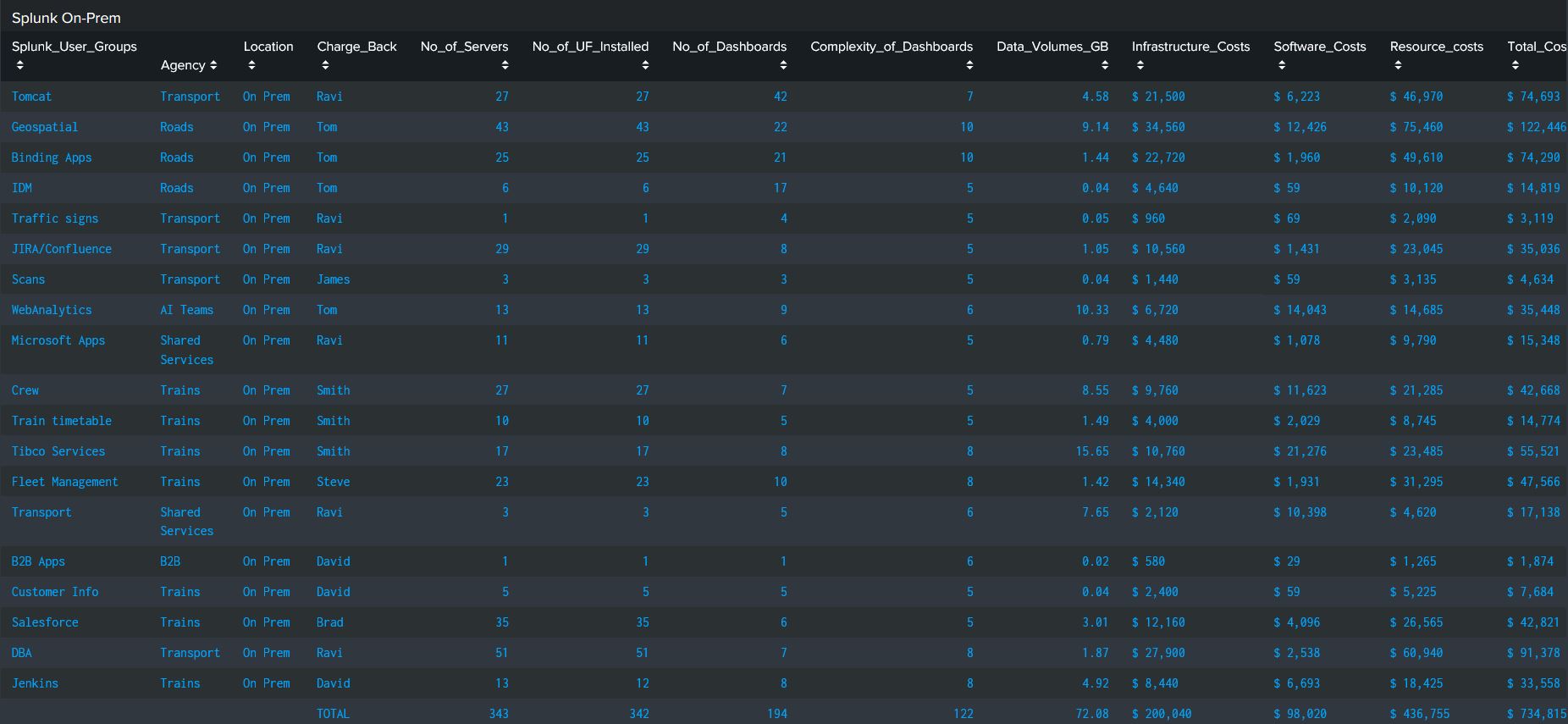The image size is (1568, 724).
Task: Open Tibco Services row entry
Action: [x=58, y=451]
